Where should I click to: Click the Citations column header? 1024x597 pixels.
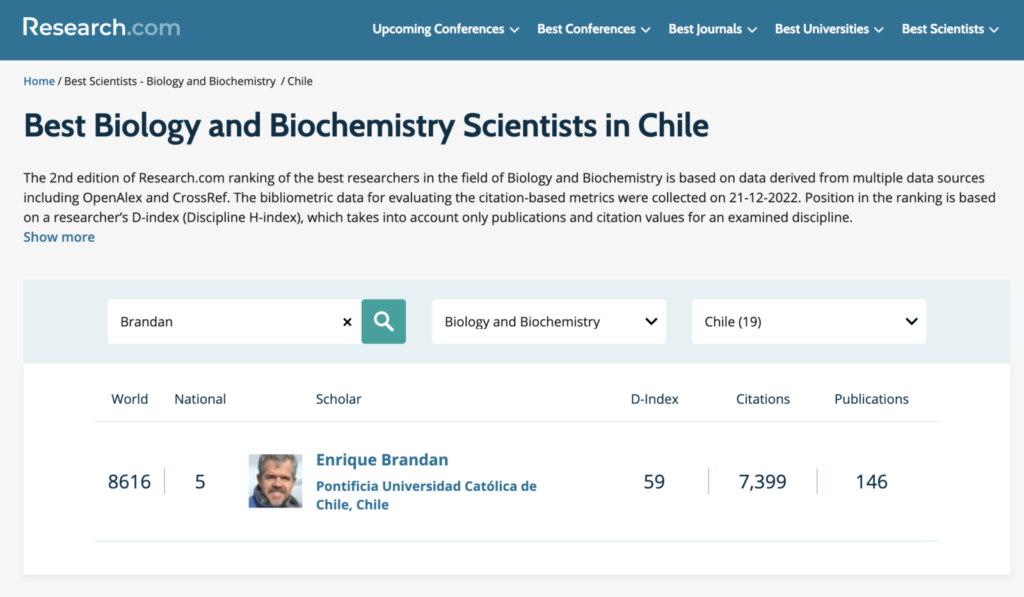[763, 399]
